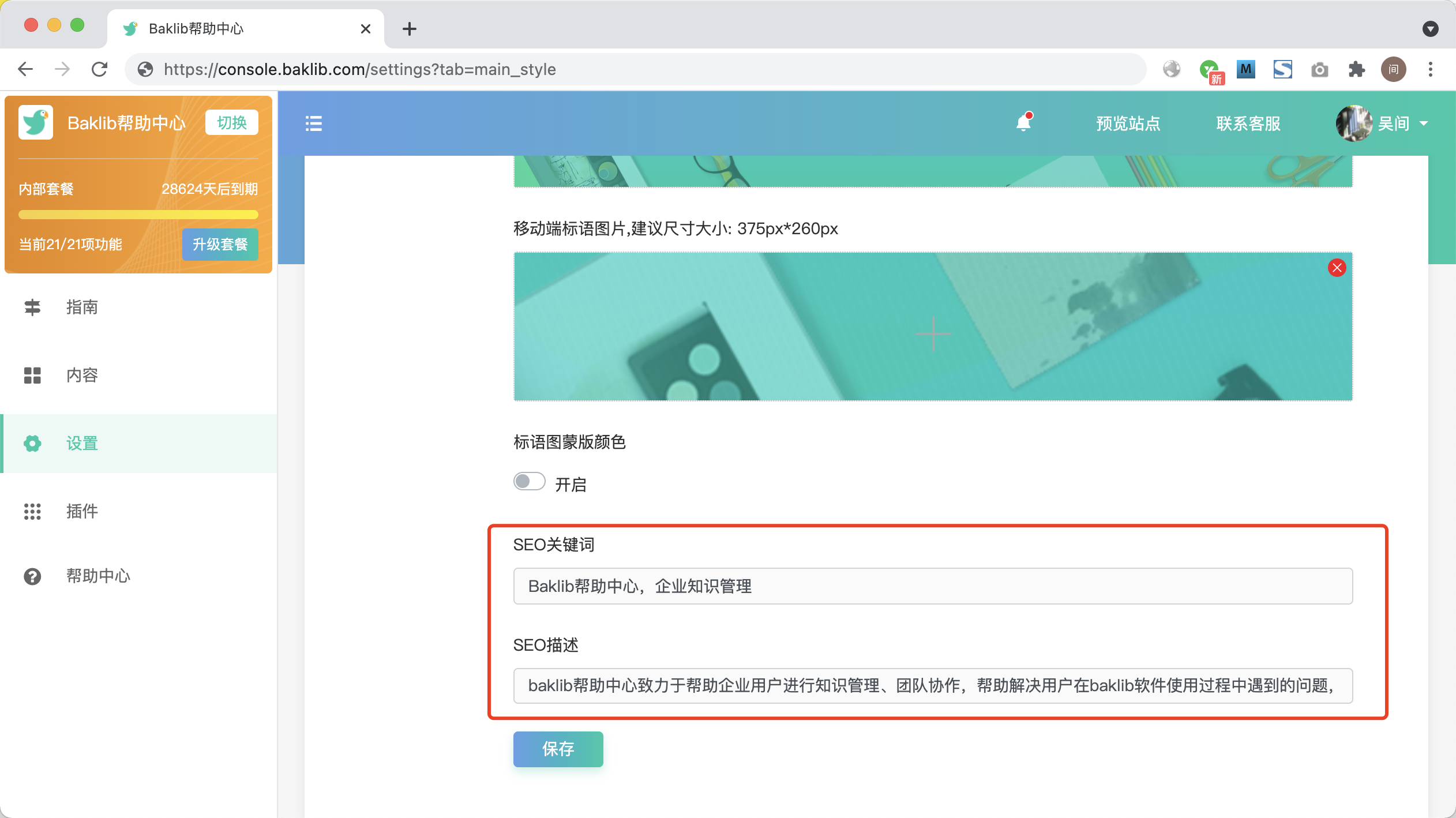This screenshot has height=818, width=1456.
Task: Click the browser forward arrow
Action: coord(62,69)
